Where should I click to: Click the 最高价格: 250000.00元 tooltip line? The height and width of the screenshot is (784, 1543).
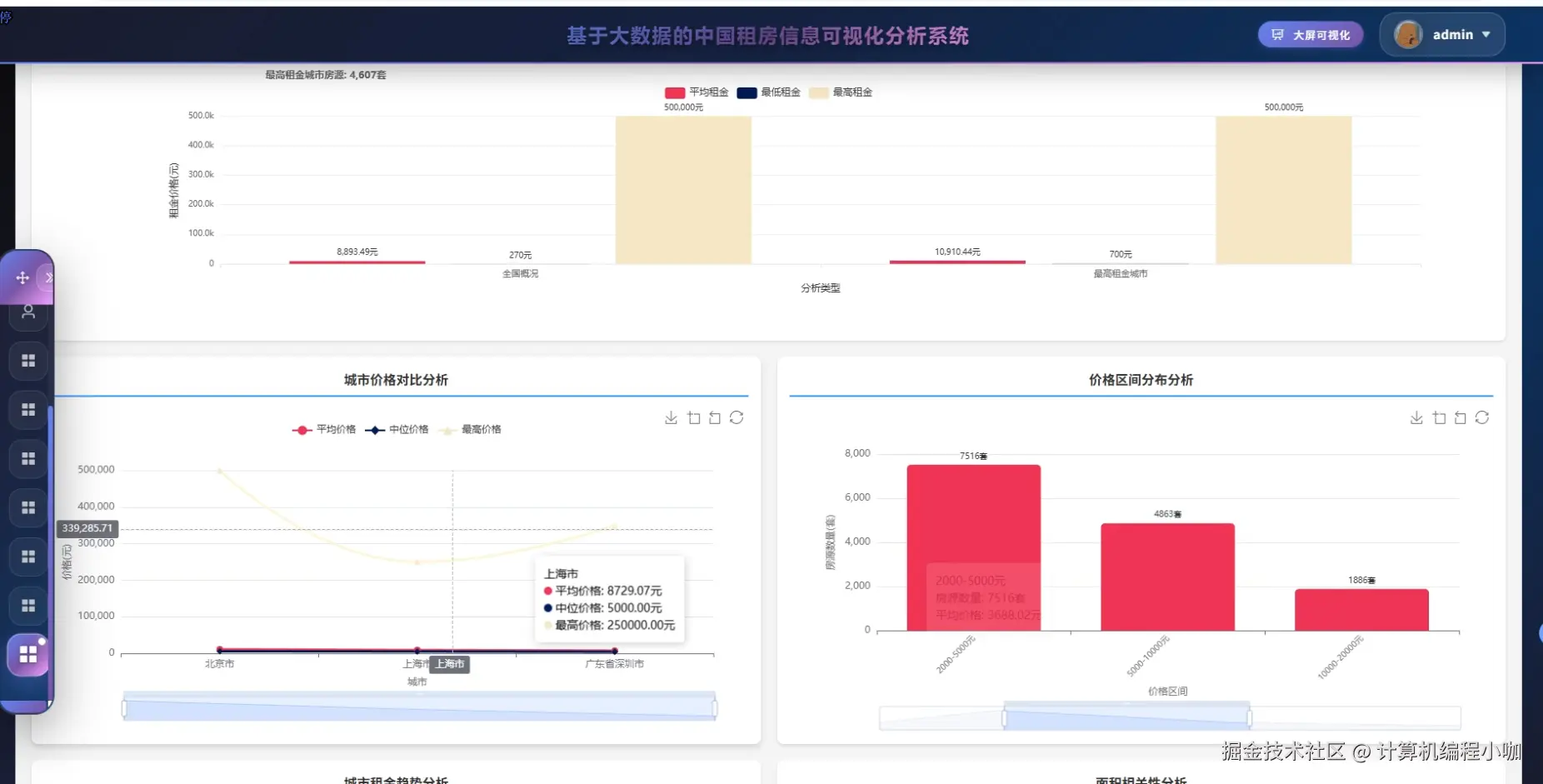click(x=609, y=625)
